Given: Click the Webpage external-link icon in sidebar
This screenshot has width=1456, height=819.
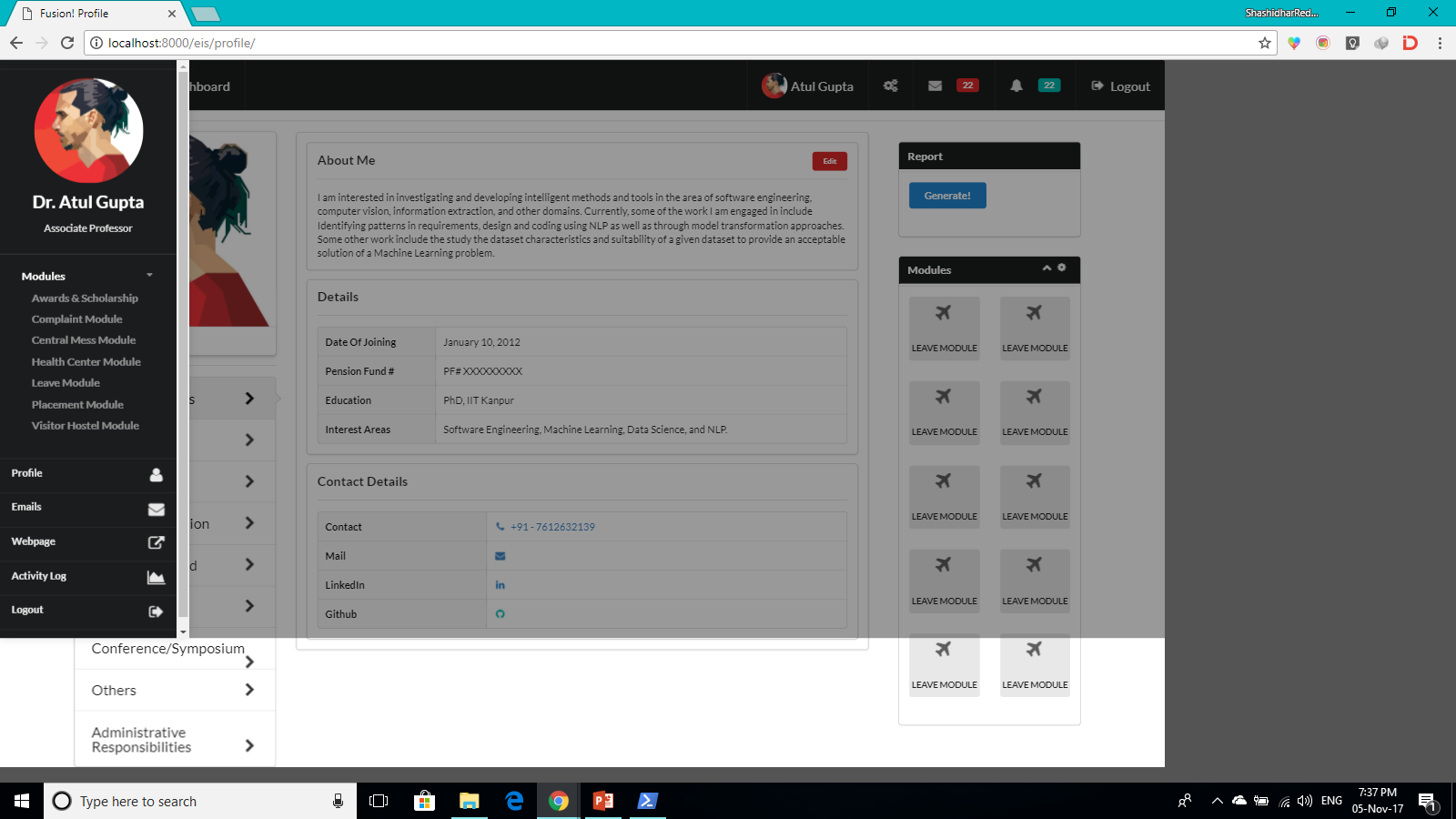Looking at the screenshot, I should pyautogui.click(x=155, y=542).
